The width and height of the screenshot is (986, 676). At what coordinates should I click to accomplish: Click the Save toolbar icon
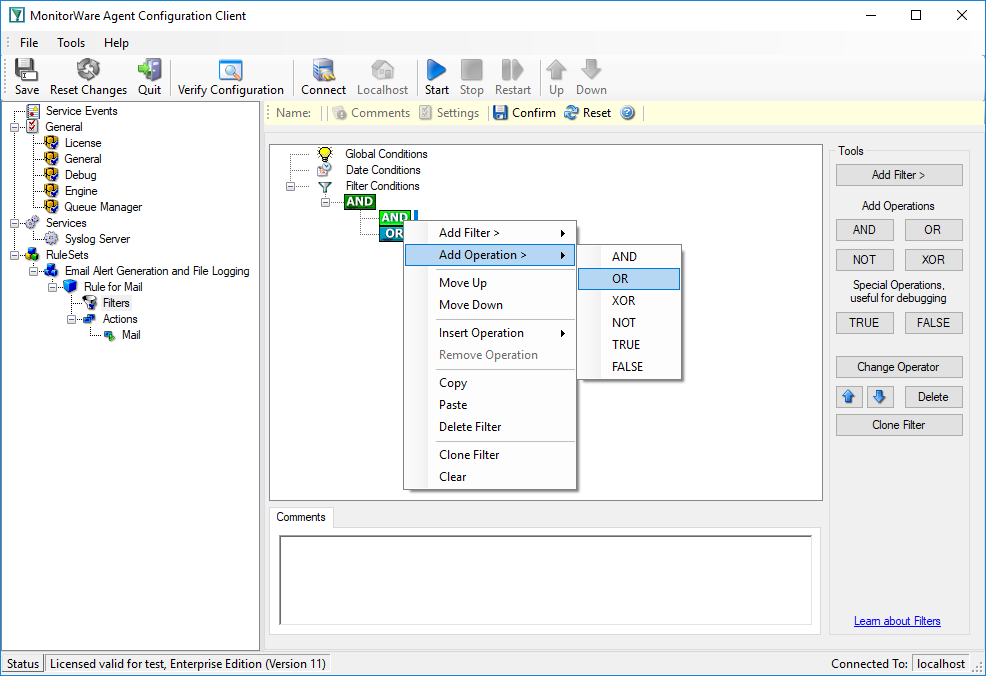(26, 70)
